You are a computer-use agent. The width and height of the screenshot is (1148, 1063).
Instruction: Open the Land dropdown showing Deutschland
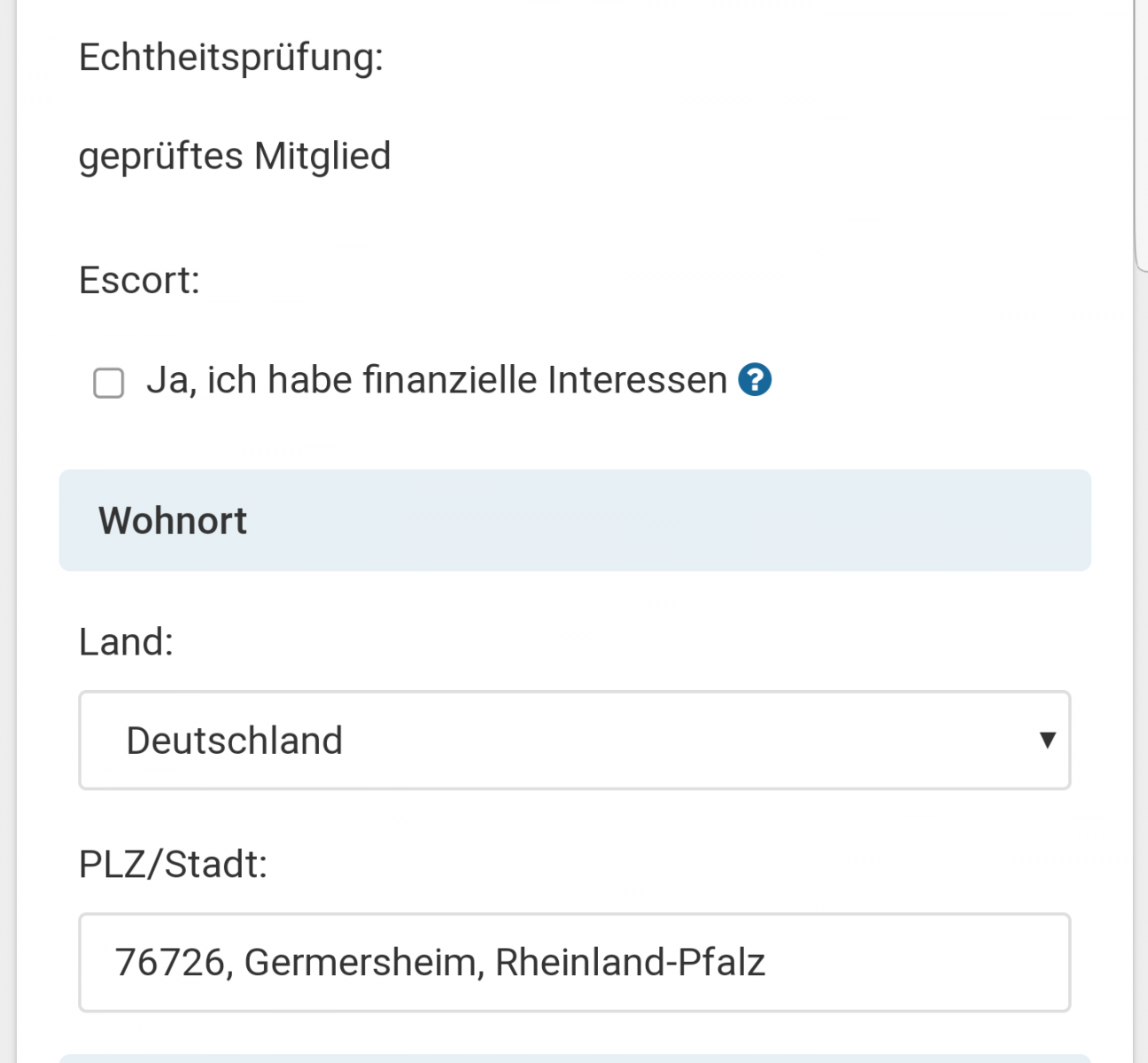(x=574, y=741)
